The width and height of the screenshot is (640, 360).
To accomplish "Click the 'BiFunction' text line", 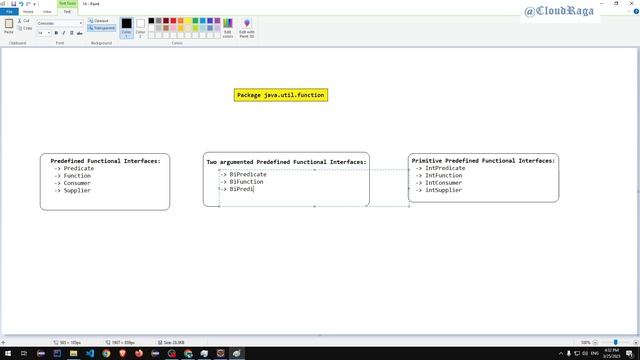I will (x=247, y=182).
